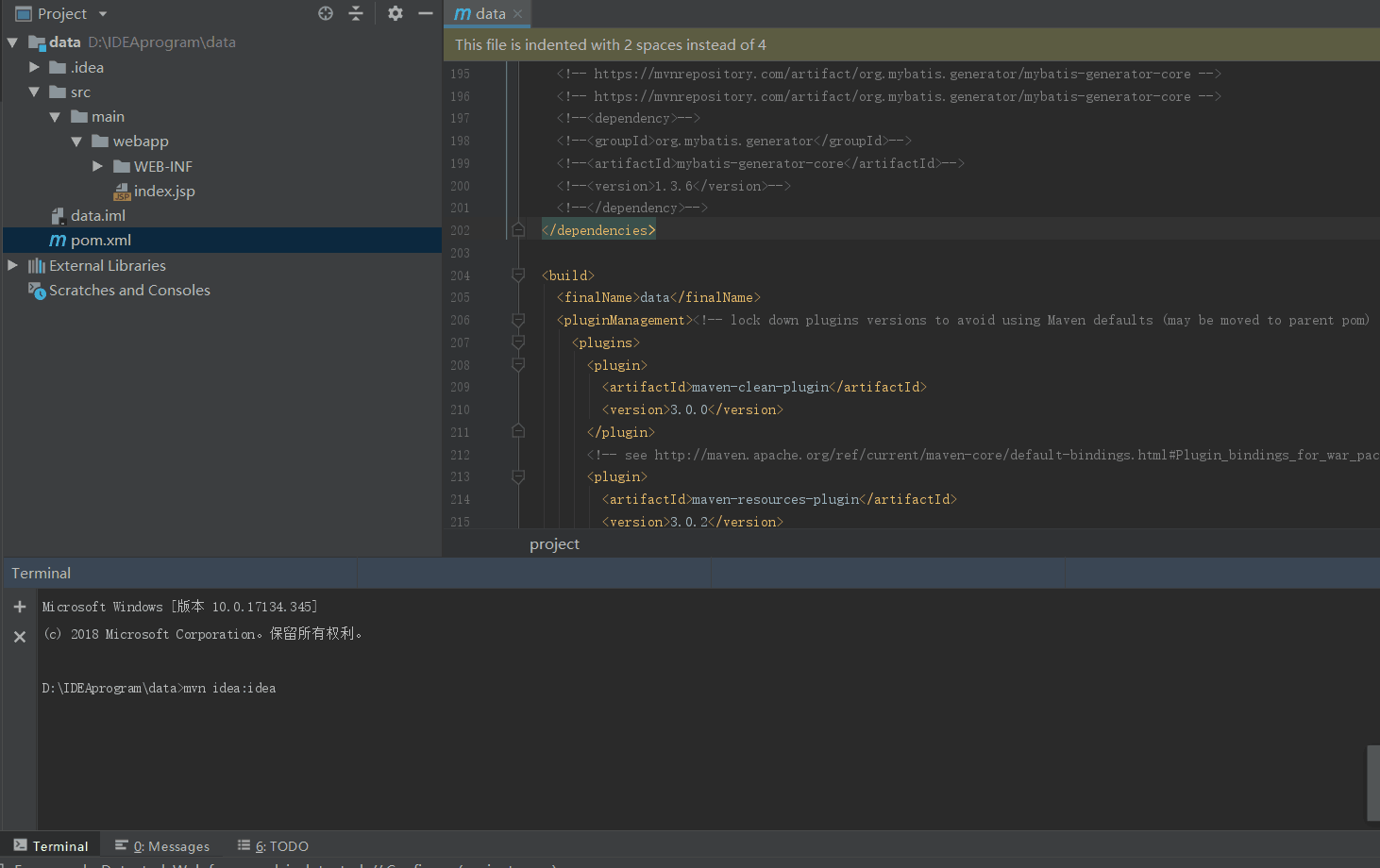This screenshot has height=868, width=1380.
Task: Close the data editor tab
Action: tap(517, 14)
